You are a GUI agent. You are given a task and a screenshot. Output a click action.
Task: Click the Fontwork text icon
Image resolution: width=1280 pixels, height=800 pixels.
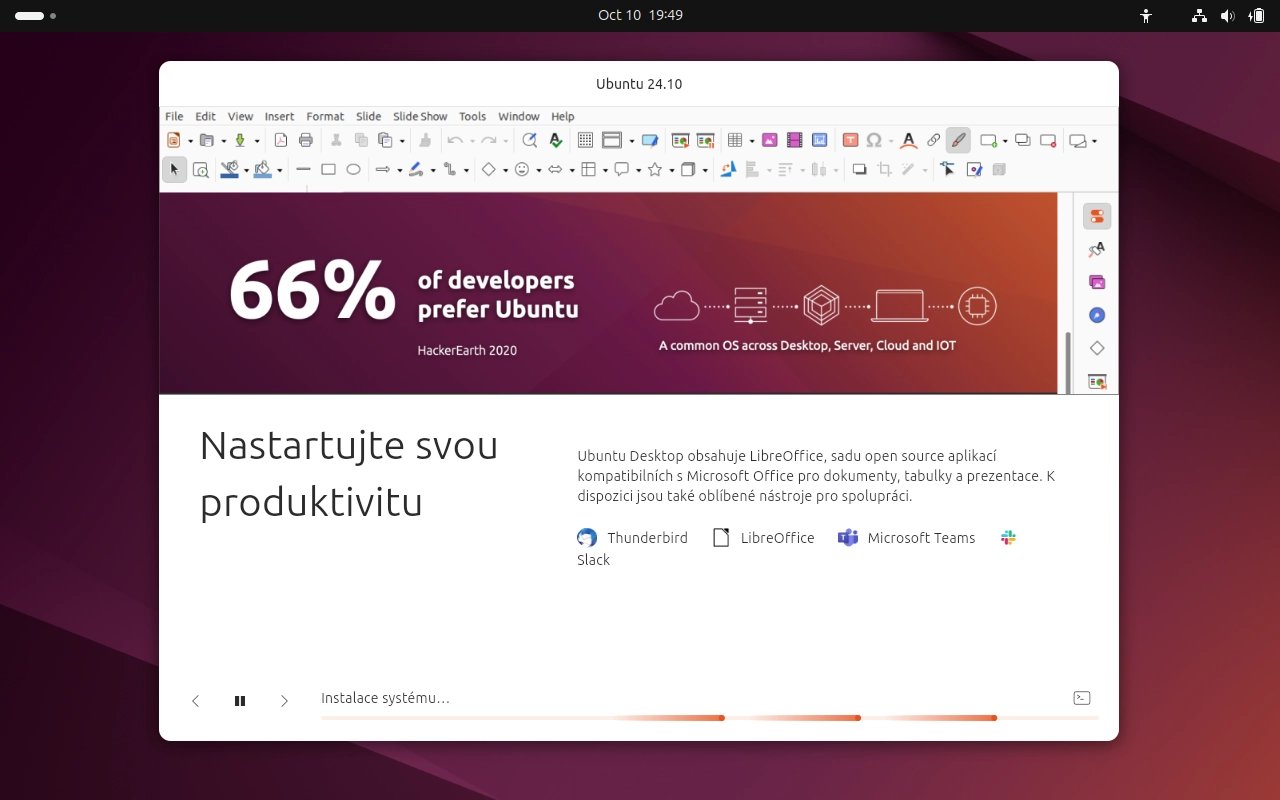point(908,140)
